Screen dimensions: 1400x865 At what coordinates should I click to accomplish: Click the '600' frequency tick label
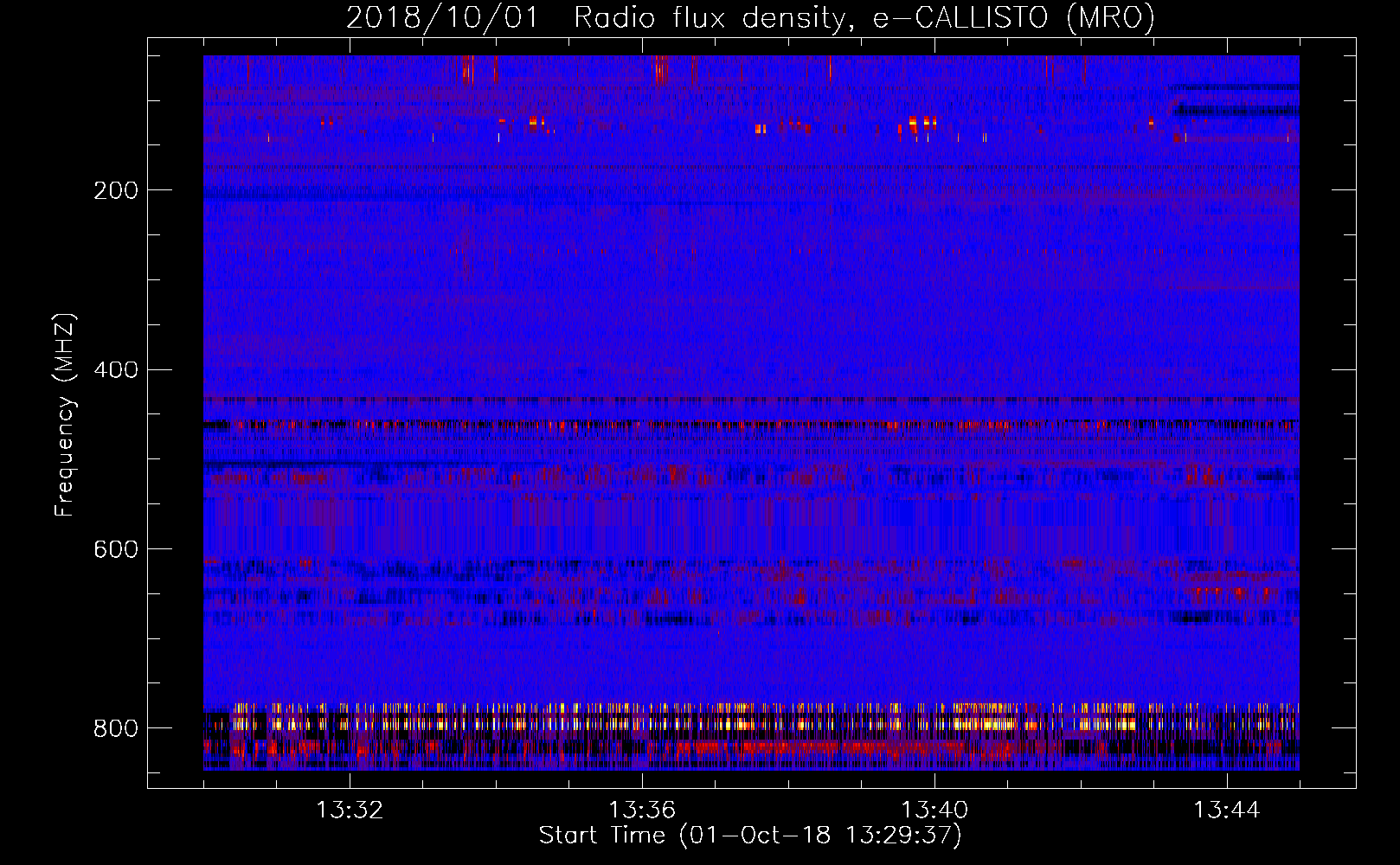point(116,550)
